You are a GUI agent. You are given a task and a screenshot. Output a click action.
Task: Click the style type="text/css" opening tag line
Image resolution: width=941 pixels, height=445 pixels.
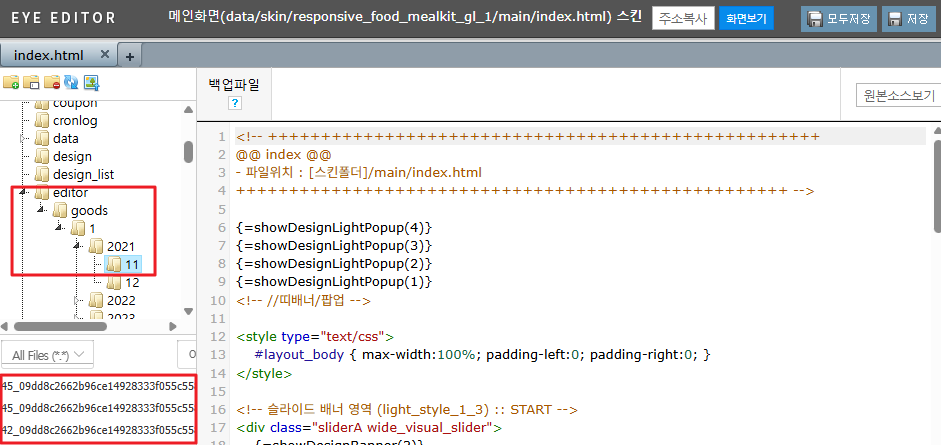(315, 336)
